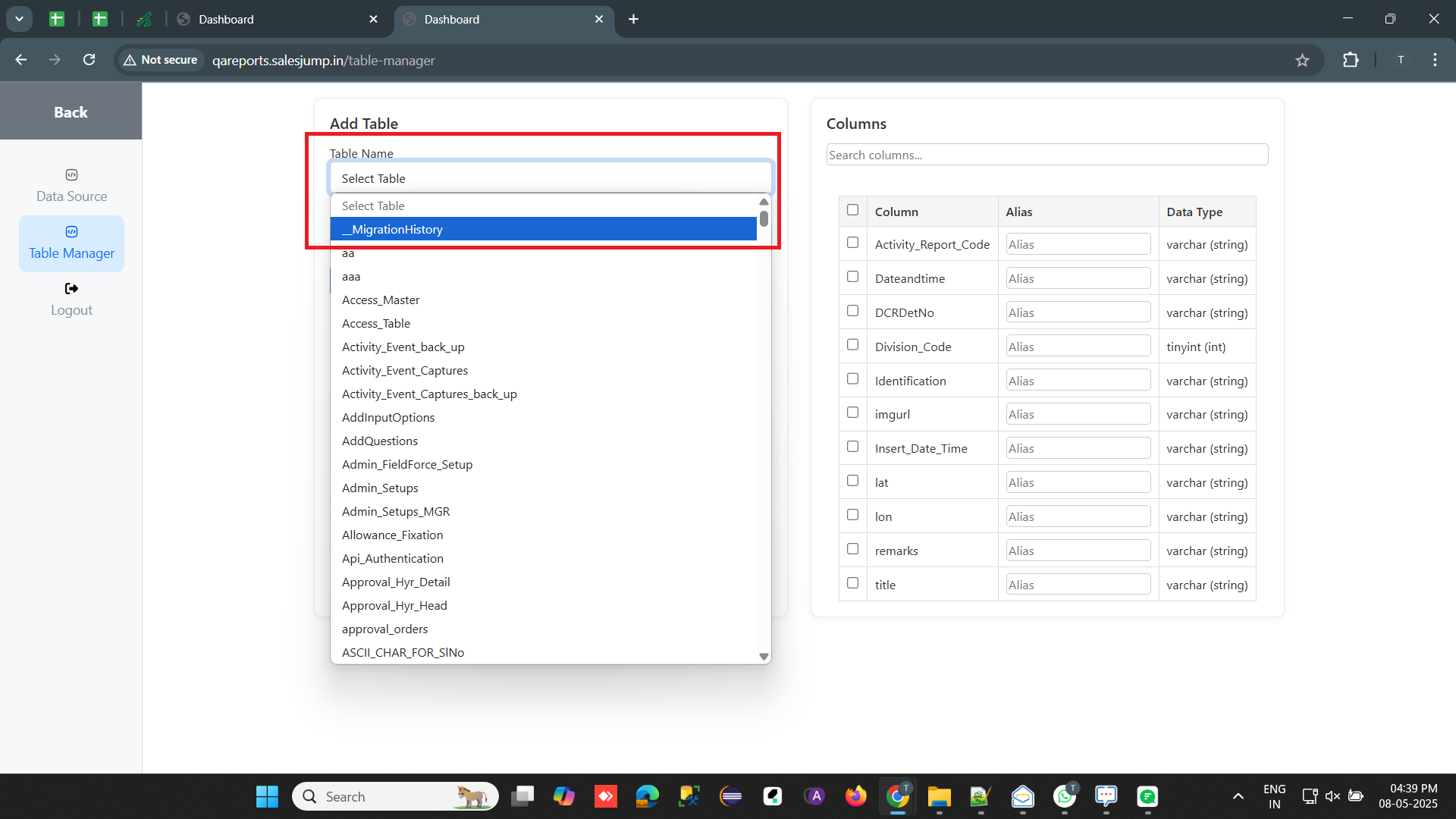Viewport: 1456px width, 819px height.
Task: Check the Division_Code column checkbox
Action: point(852,345)
